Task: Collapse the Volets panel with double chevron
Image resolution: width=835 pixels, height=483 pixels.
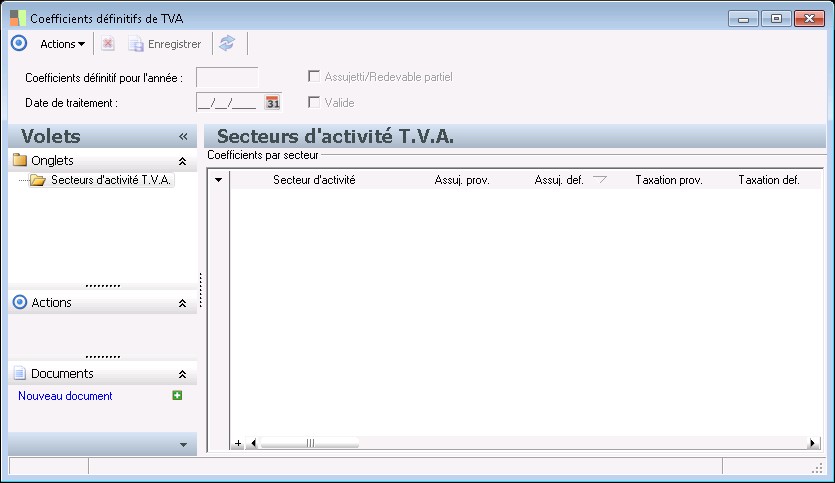Action: tap(183, 137)
